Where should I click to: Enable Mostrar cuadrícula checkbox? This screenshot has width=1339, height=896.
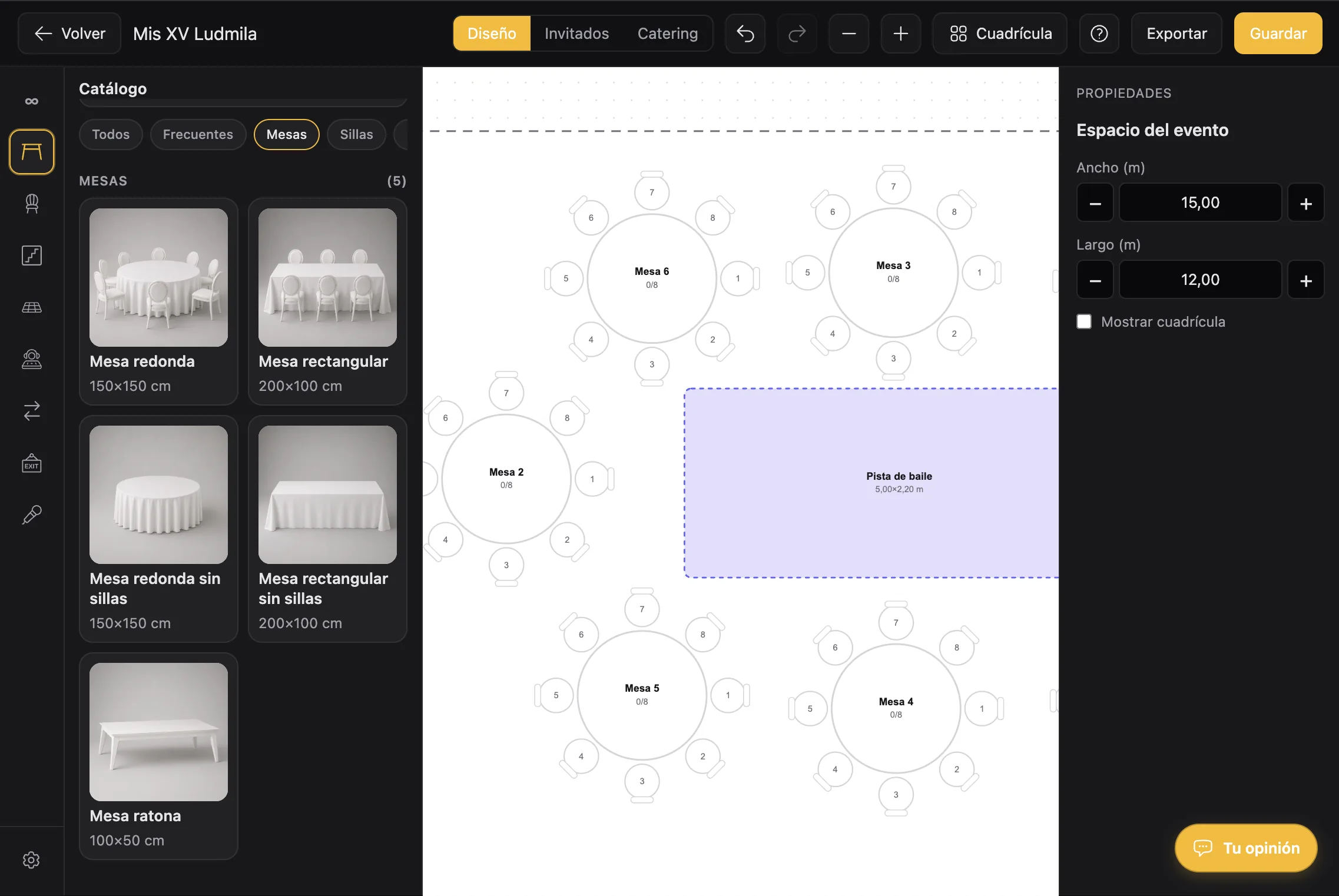1084,321
